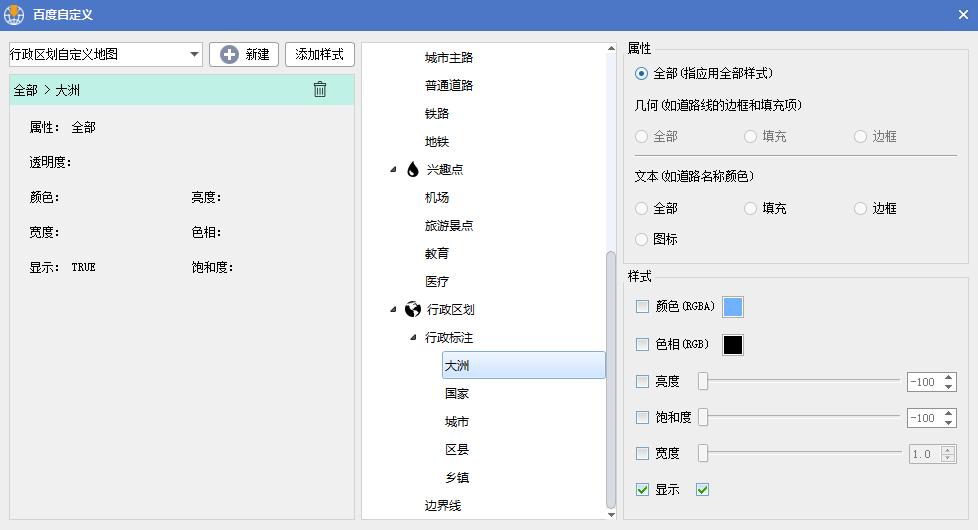
Task: Enable the 饱和度 checkbox
Action: coord(642,417)
